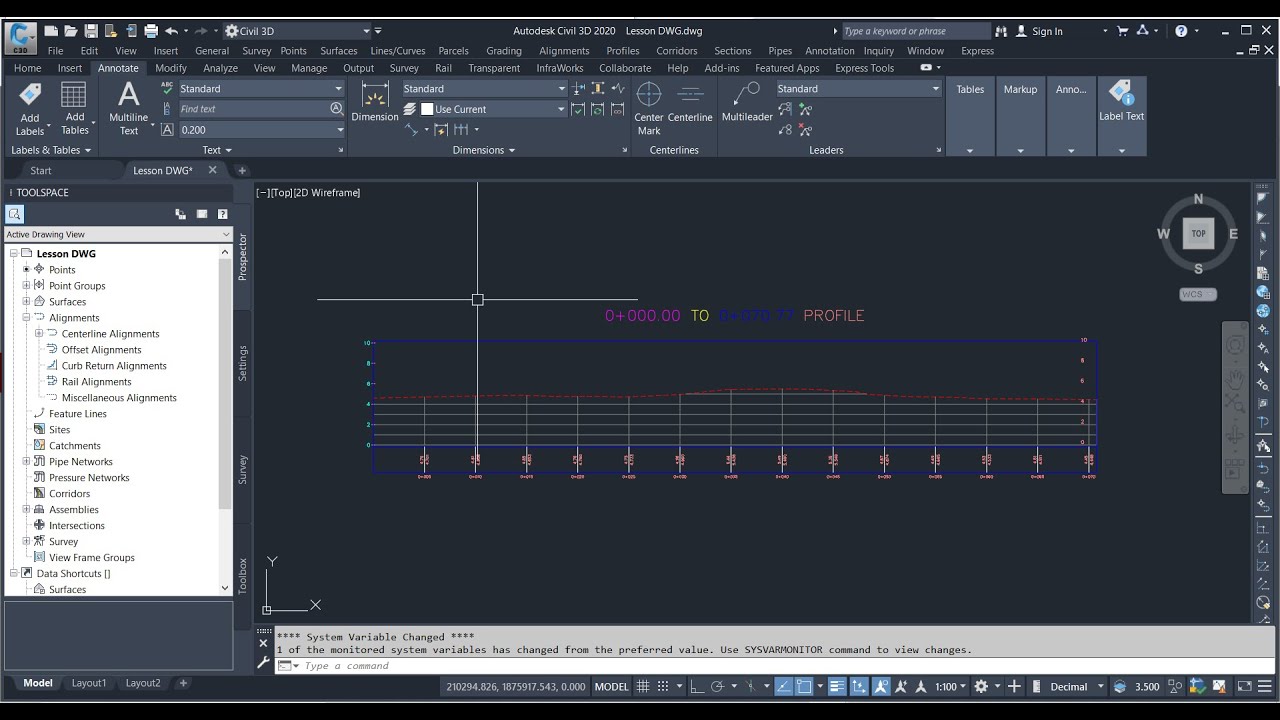The height and width of the screenshot is (720, 1280).
Task: Click the Dimension tool icon
Action: point(375,96)
